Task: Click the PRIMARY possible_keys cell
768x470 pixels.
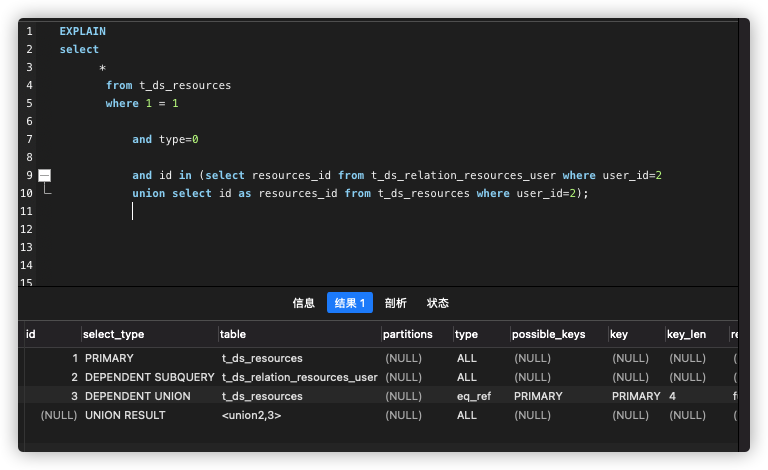Action: [538, 397]
